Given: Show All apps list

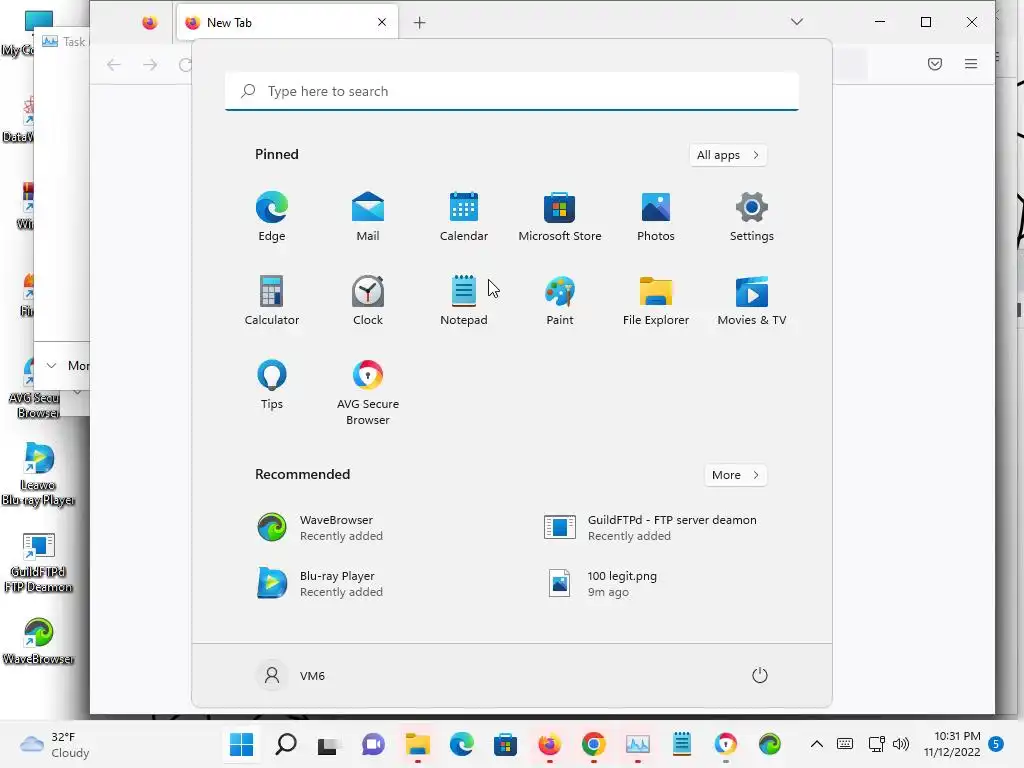Looking at the screenshot, I should 728,155.
